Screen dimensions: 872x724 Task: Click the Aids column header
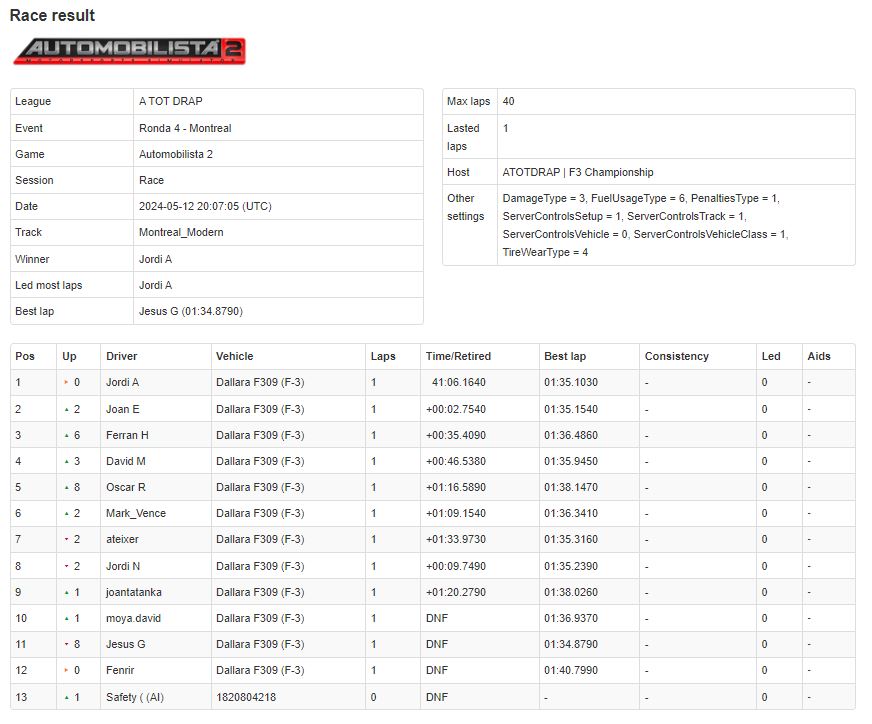[x=819, y=356]
